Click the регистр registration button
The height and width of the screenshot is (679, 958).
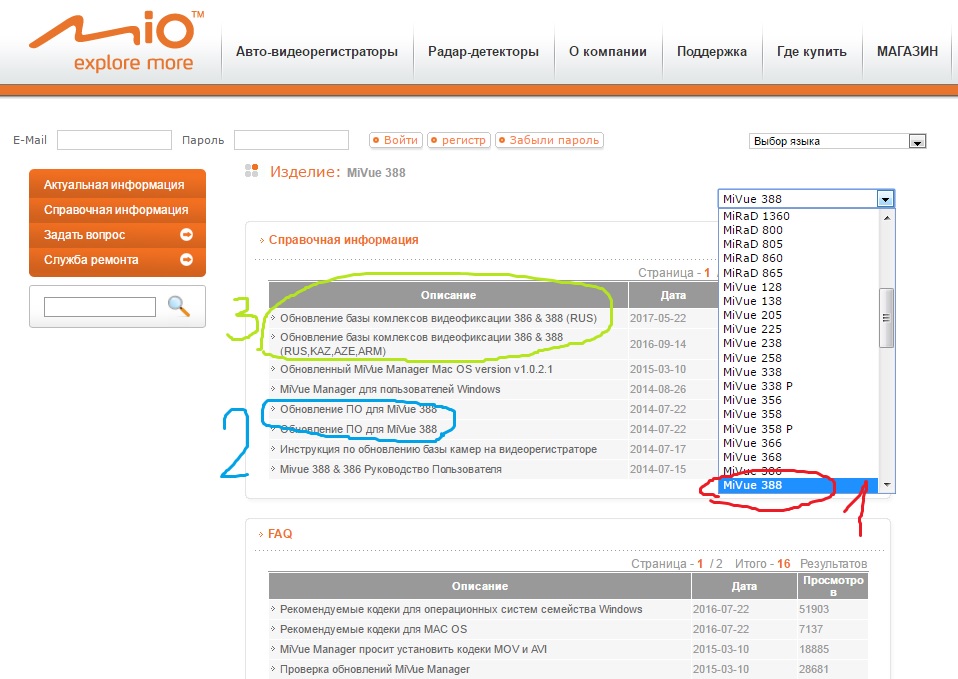(x=459, y=141)
